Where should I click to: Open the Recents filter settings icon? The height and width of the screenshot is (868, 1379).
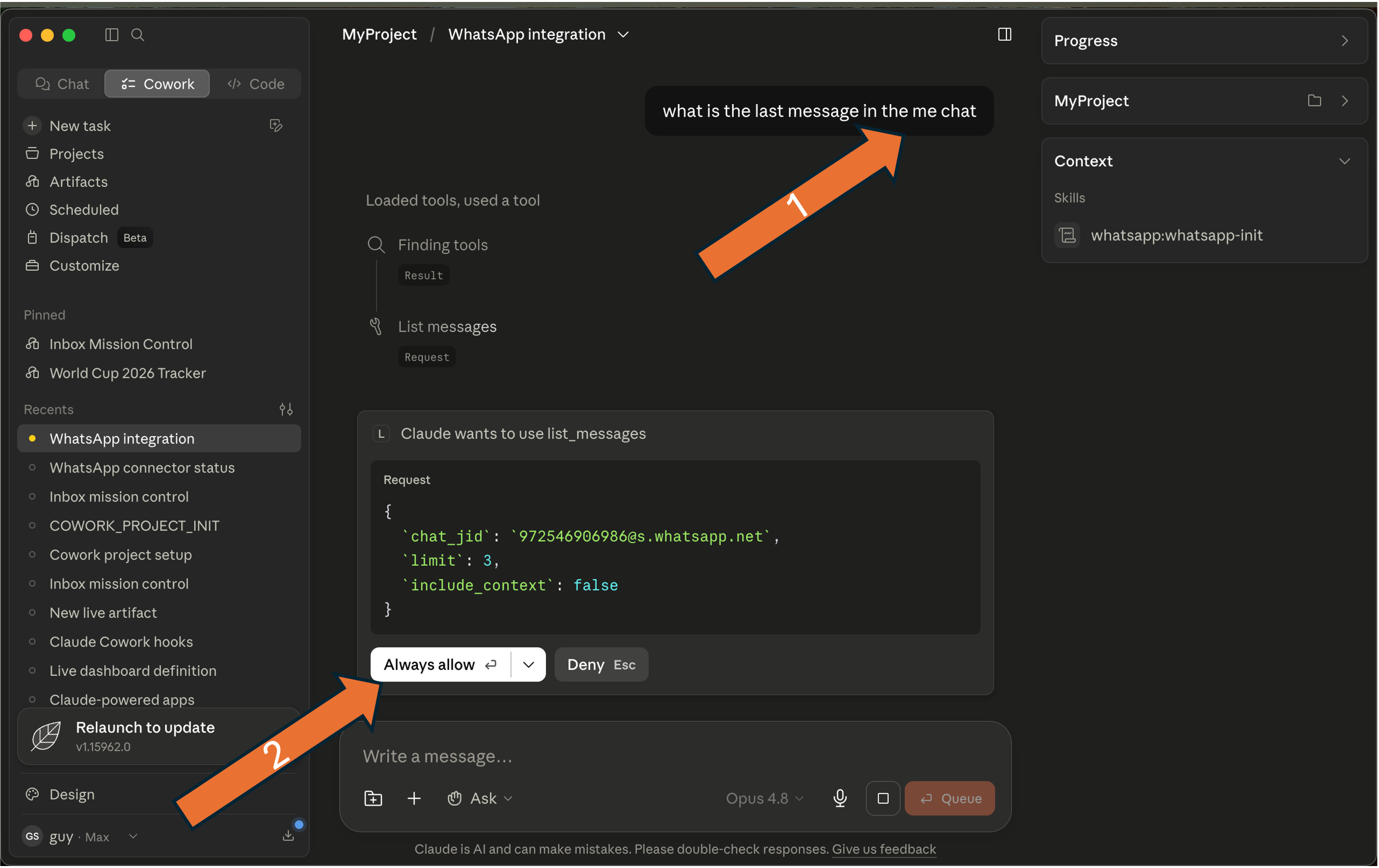[x=286, y=409]
